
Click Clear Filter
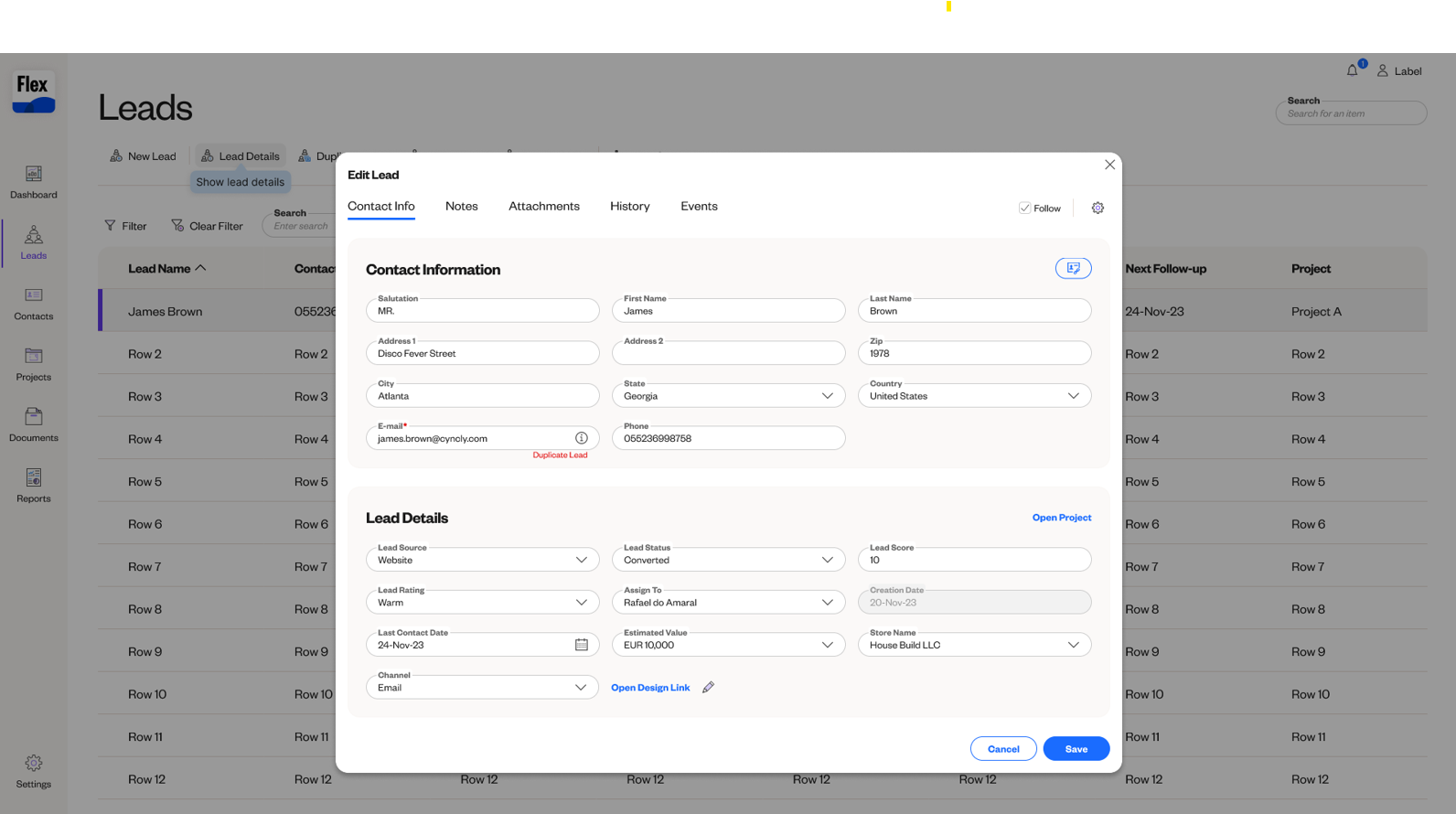(x=207, y=226)
